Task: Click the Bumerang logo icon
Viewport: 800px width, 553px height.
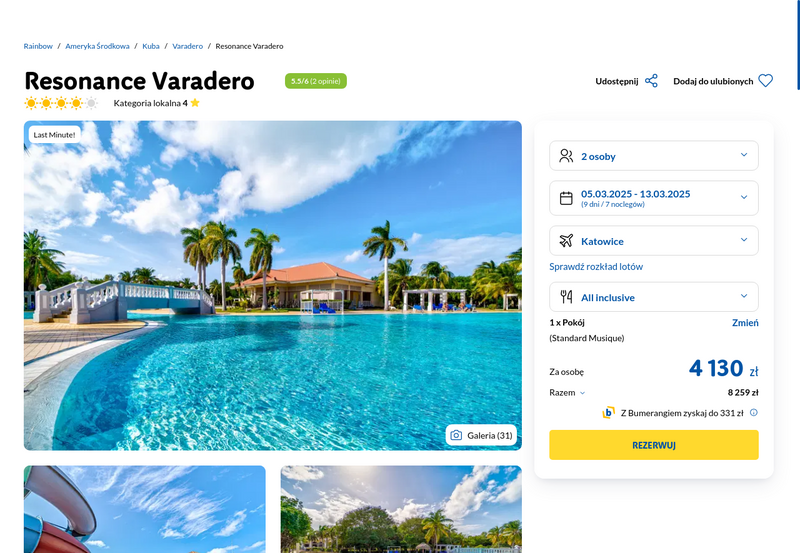Action: (x=608, y=412)
